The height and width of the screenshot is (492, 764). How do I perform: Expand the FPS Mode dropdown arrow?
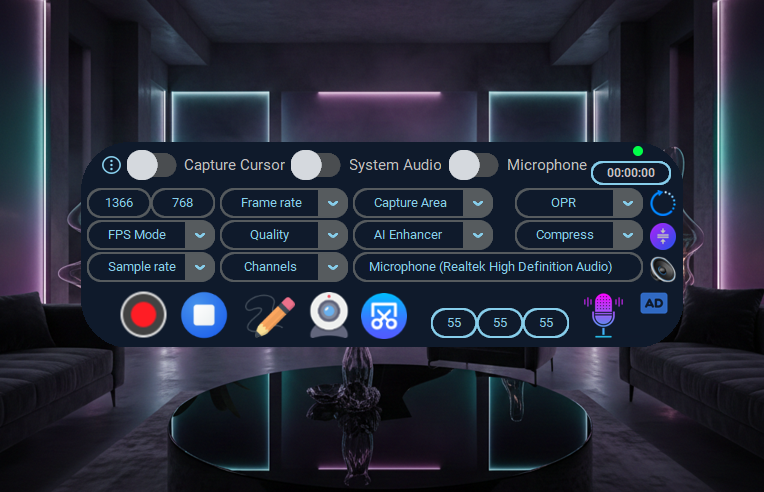coord(200,235)
